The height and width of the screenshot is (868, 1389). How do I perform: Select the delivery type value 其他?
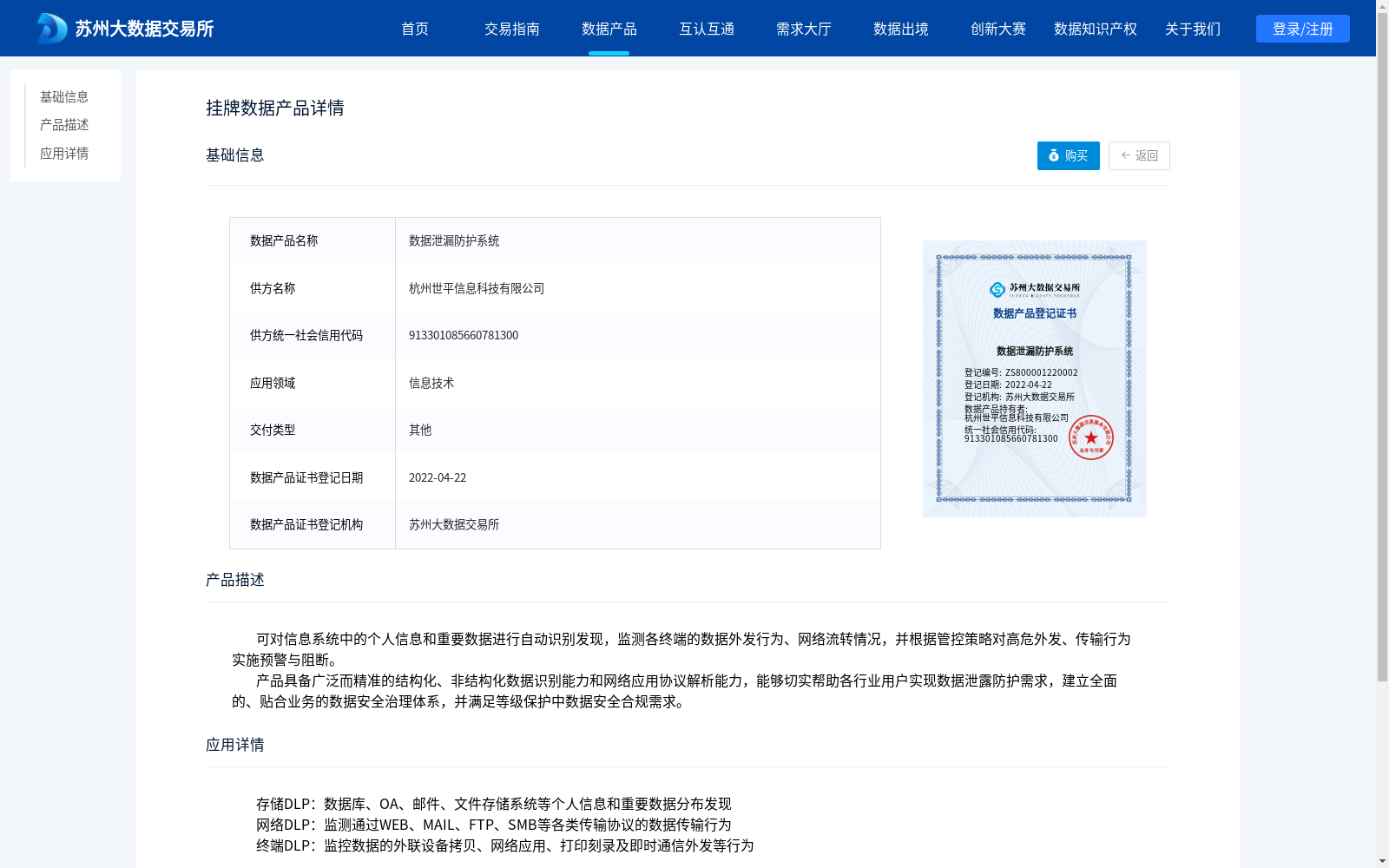[x=420, y=430]
